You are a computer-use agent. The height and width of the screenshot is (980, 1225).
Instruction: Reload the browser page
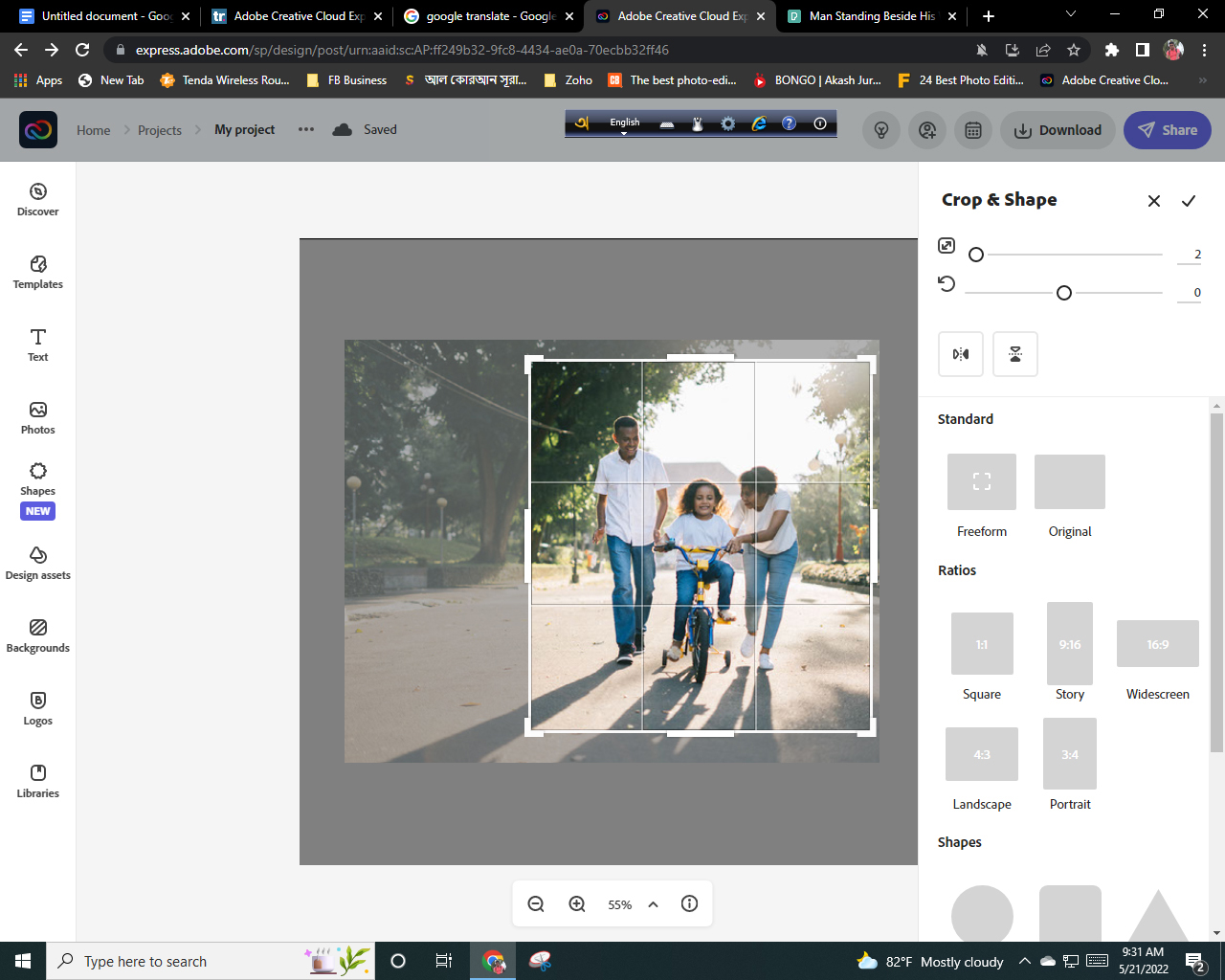tap(82, 50)
